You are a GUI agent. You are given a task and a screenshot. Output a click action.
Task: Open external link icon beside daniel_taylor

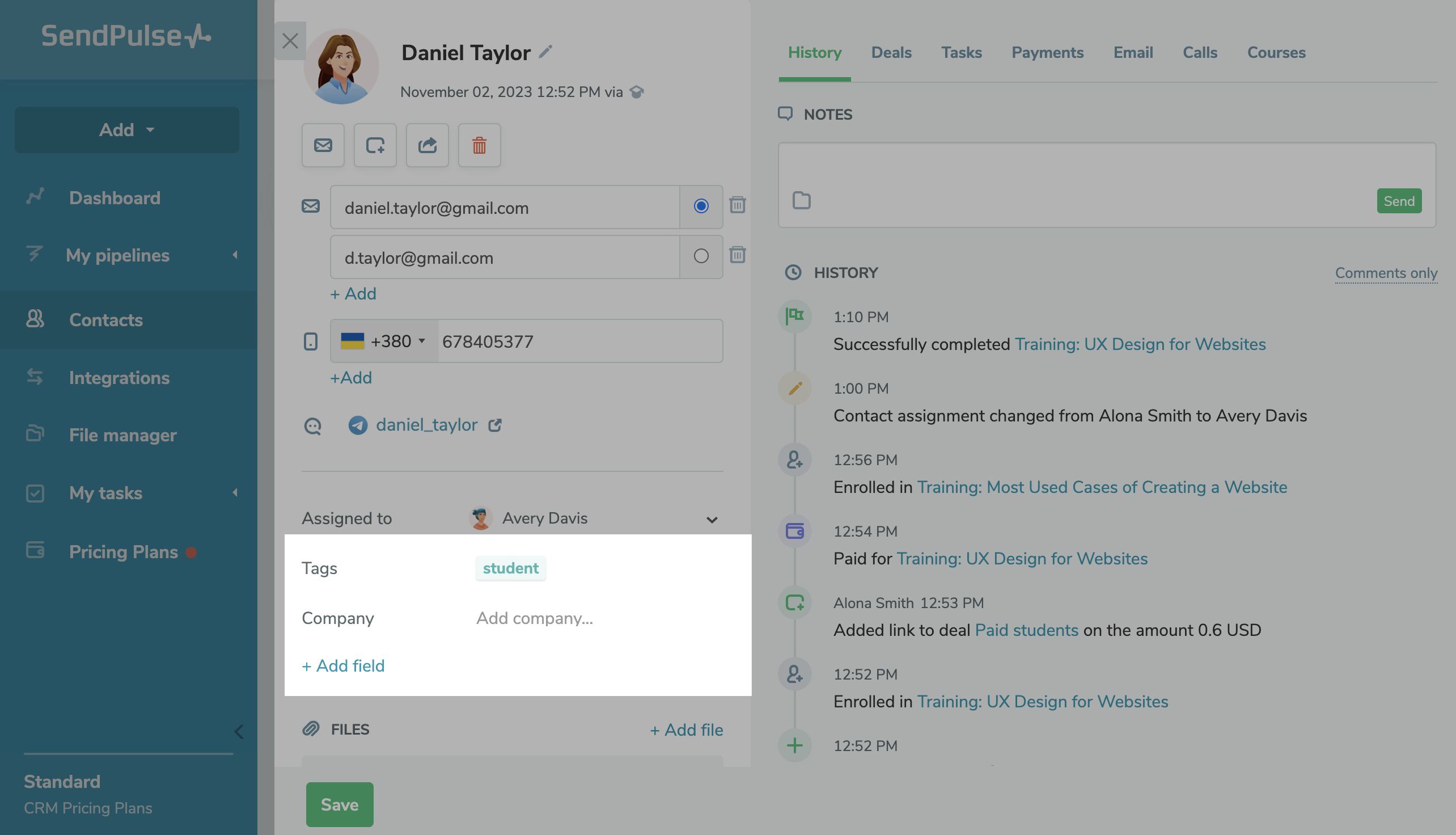point(495,425)
